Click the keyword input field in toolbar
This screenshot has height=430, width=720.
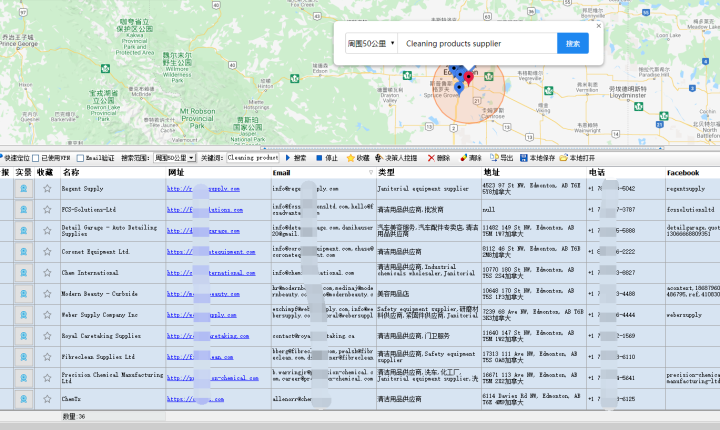pos(253,158)
